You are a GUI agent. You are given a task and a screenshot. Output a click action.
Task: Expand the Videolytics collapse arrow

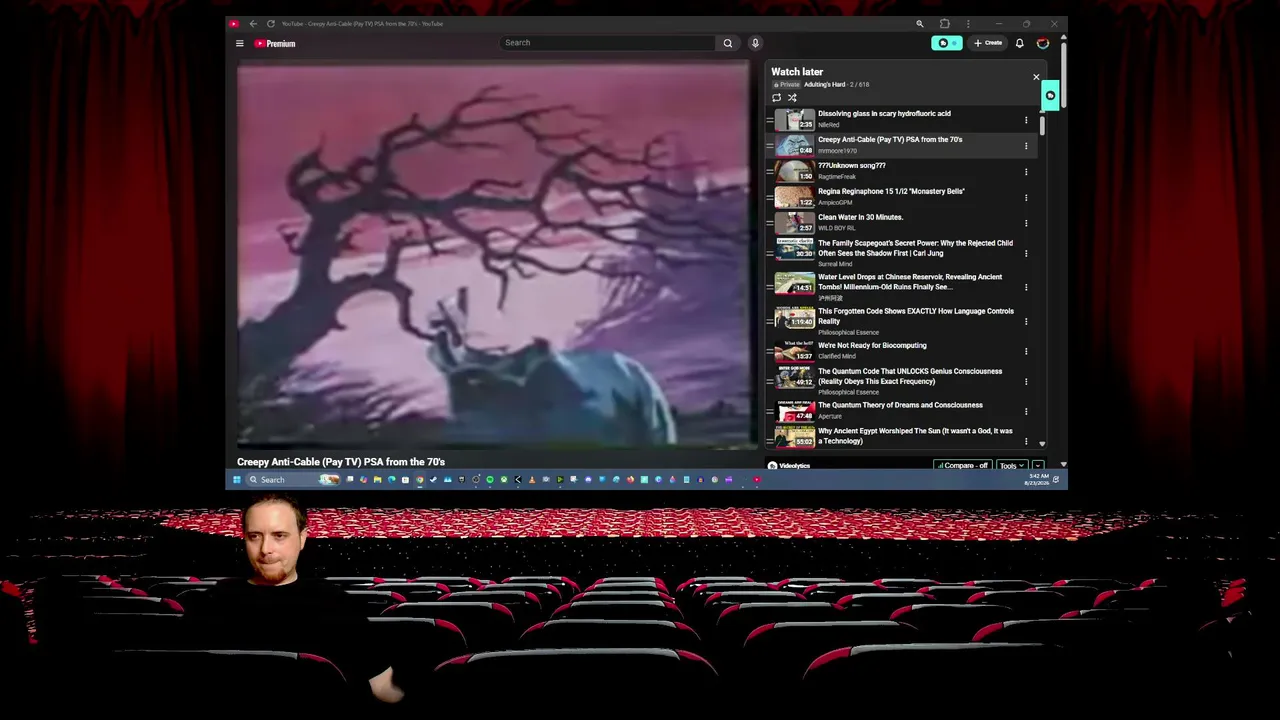(1038, 466)
